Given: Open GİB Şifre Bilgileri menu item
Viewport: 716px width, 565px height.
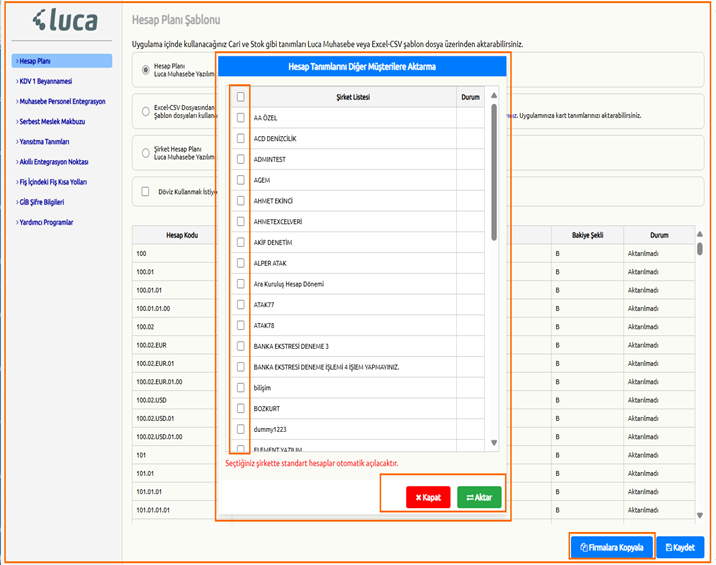Looking at the screenshot, I should coord(40,202).
